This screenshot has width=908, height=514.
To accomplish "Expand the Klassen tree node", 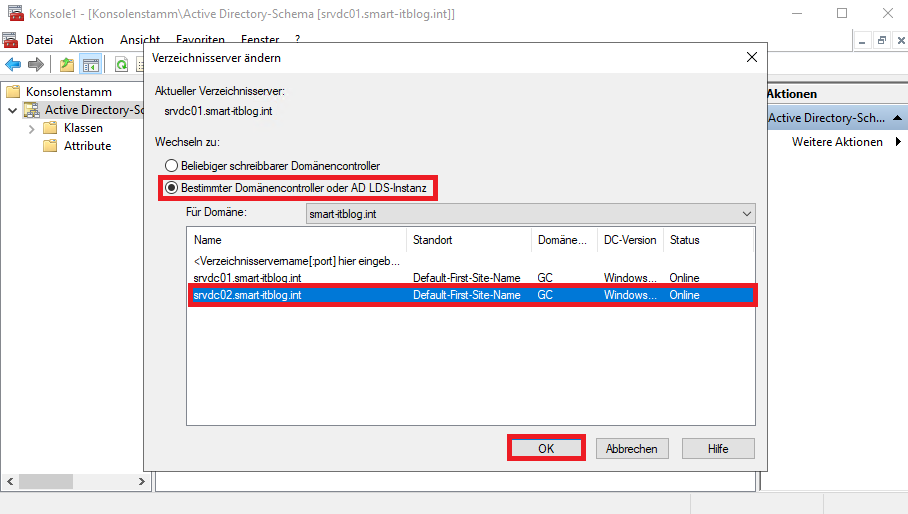I will click(x=32, y=128).
